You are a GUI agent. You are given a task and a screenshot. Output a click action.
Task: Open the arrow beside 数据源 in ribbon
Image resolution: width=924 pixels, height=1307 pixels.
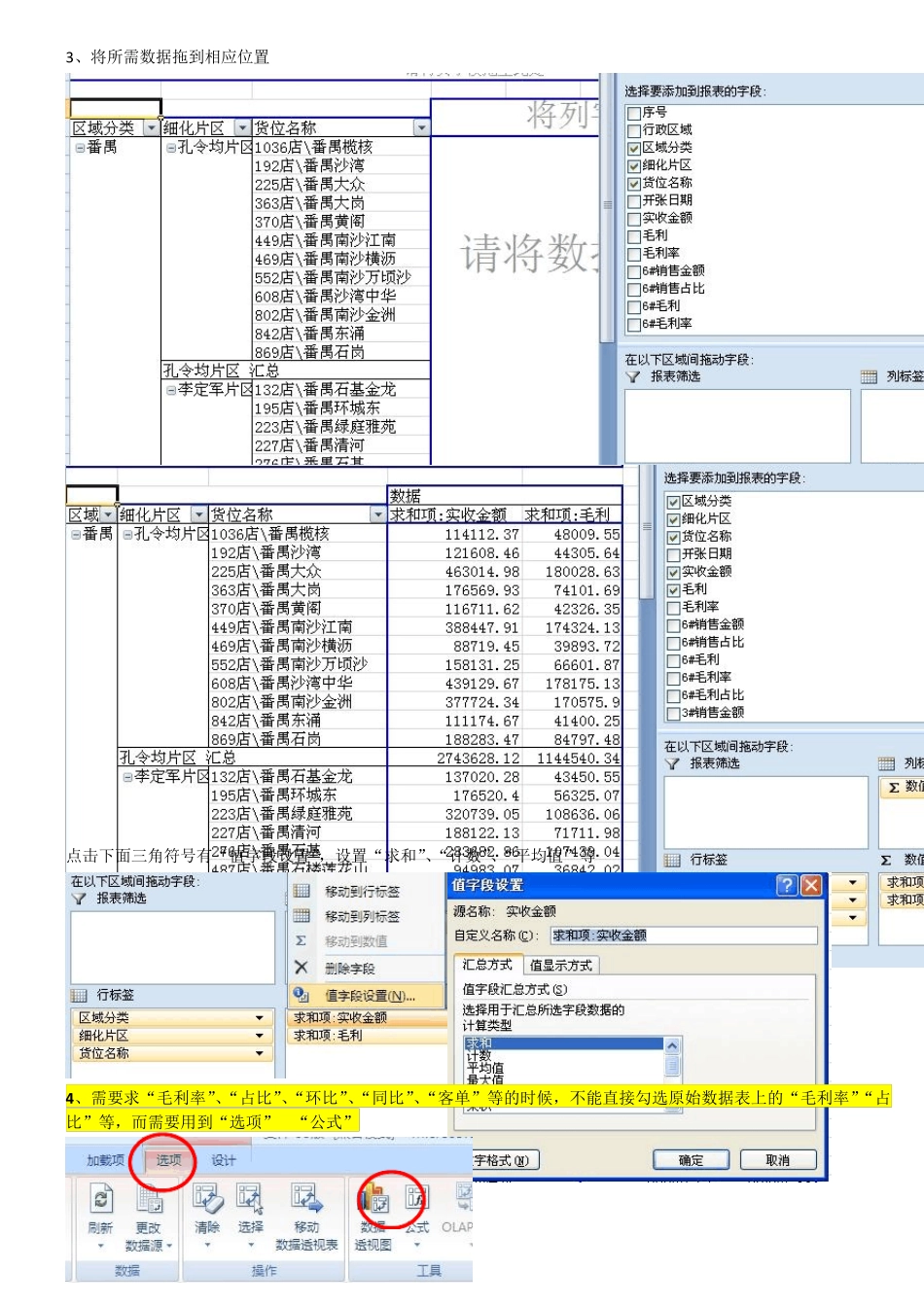tap(170, 1246)
